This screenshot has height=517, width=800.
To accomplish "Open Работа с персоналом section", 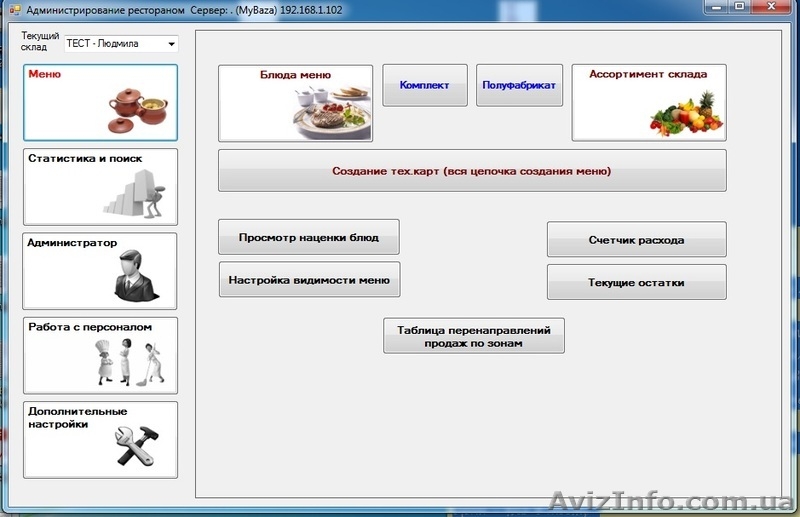I will [101, 355].
